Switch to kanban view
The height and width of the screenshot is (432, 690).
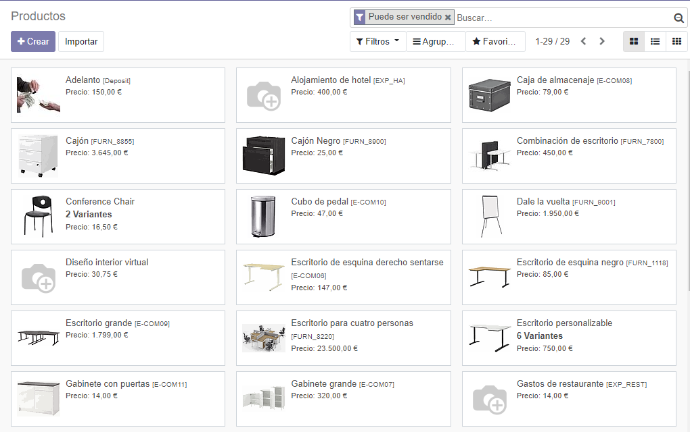point(633,41)
